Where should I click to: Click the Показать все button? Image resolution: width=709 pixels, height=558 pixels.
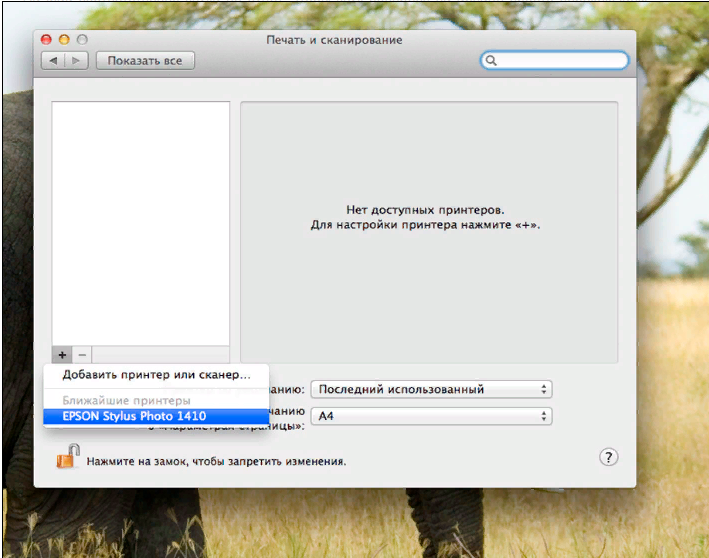[145, 61]
